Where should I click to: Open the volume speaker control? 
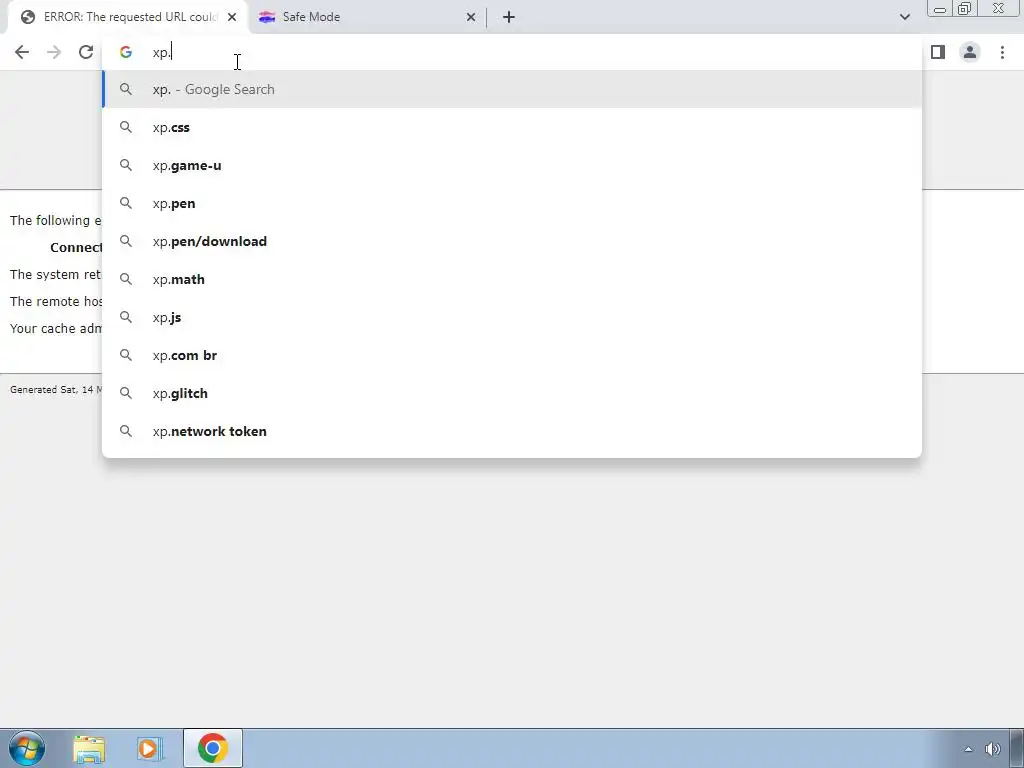pos(993,749)
